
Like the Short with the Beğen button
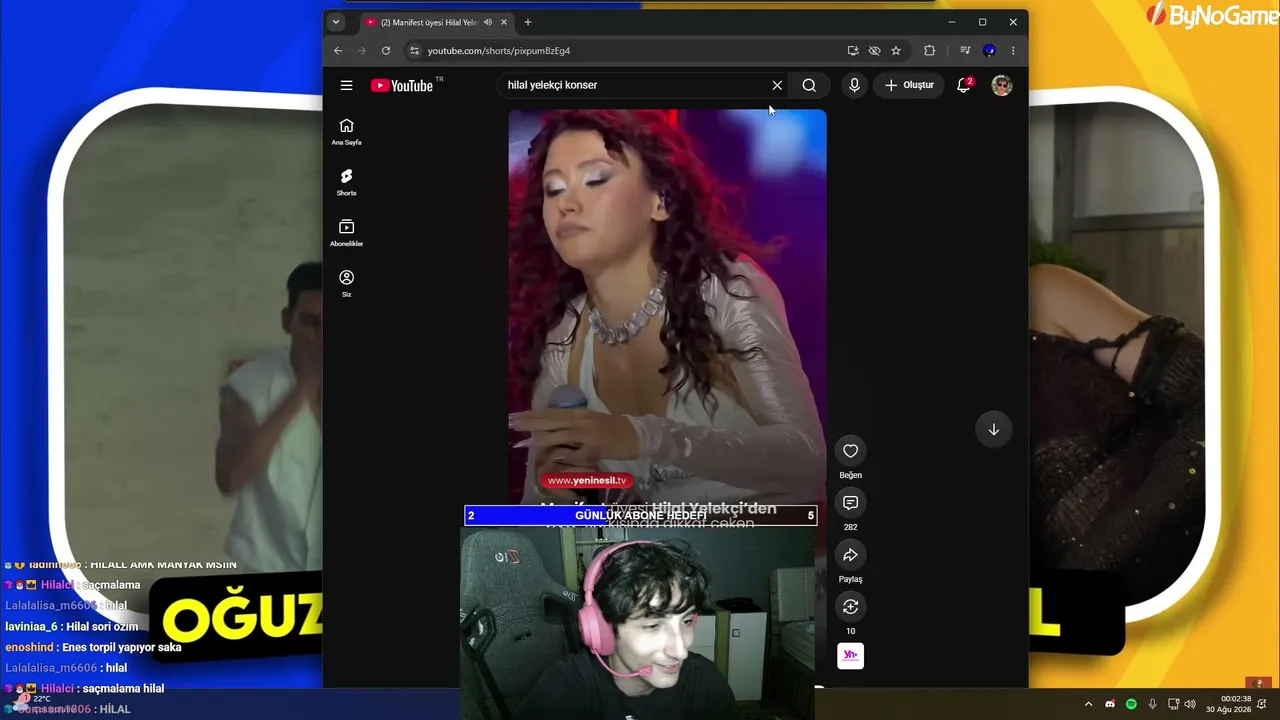[x=850, y=451]
